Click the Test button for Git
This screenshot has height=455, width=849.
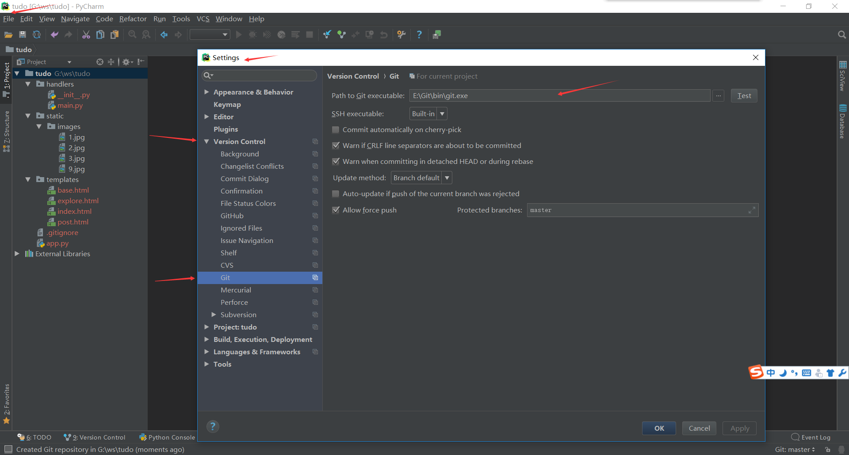(744, 96)
